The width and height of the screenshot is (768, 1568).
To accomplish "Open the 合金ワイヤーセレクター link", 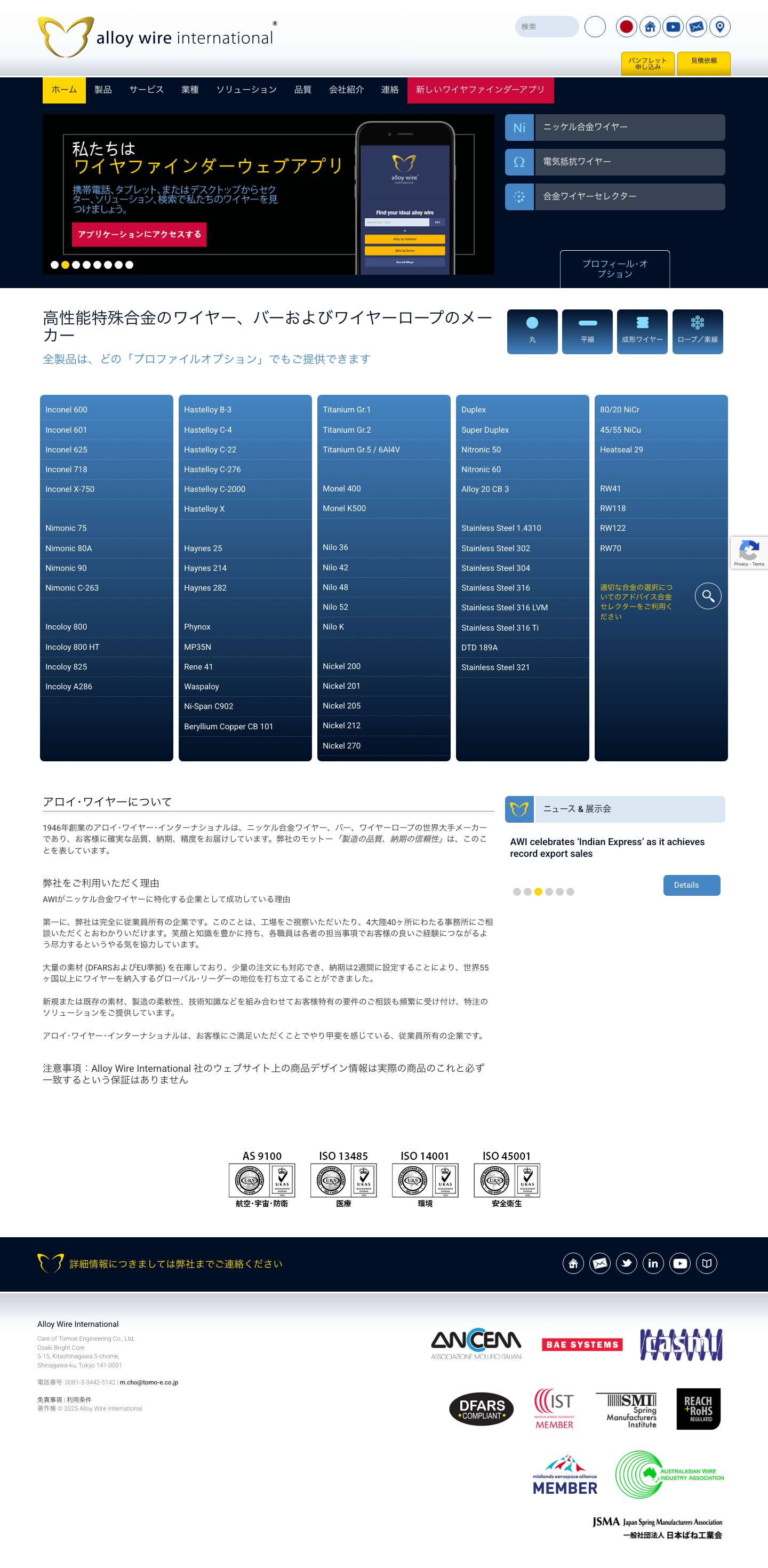I will click(630, 197).
